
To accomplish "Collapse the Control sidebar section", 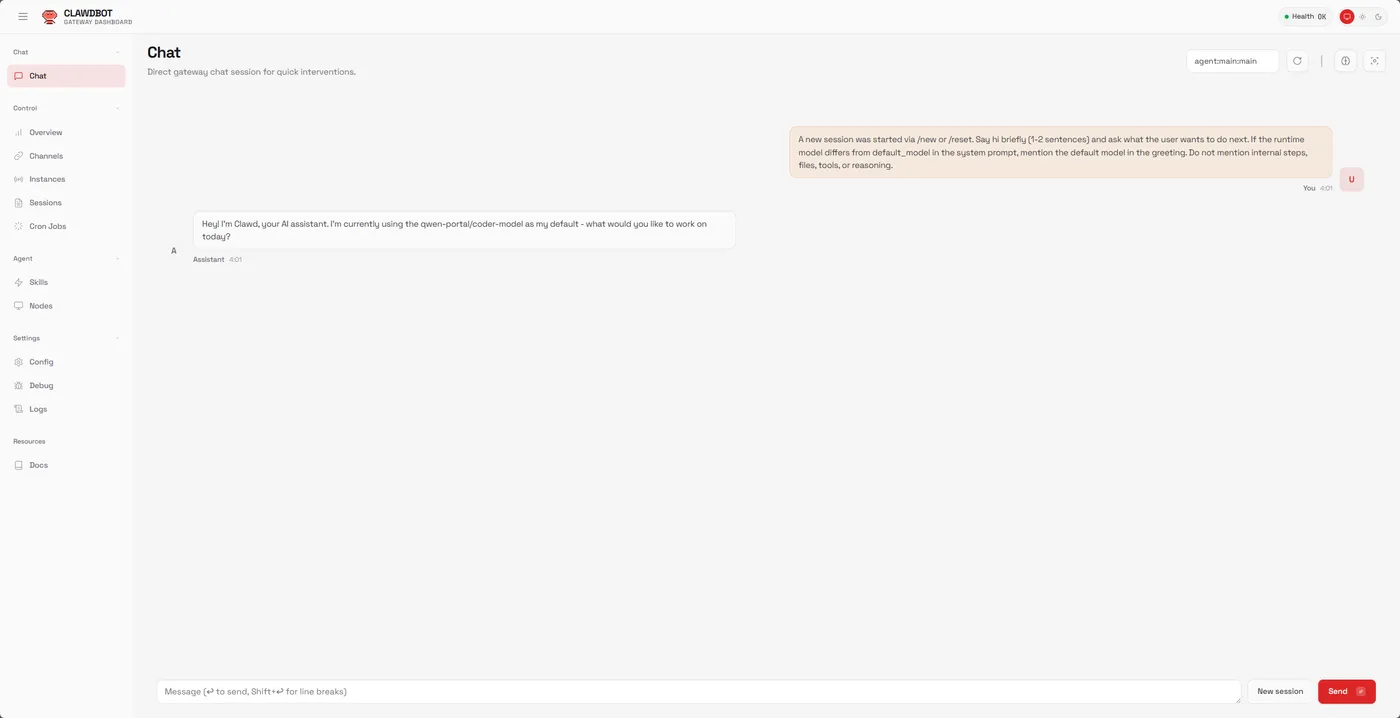I will click(117, 108).
